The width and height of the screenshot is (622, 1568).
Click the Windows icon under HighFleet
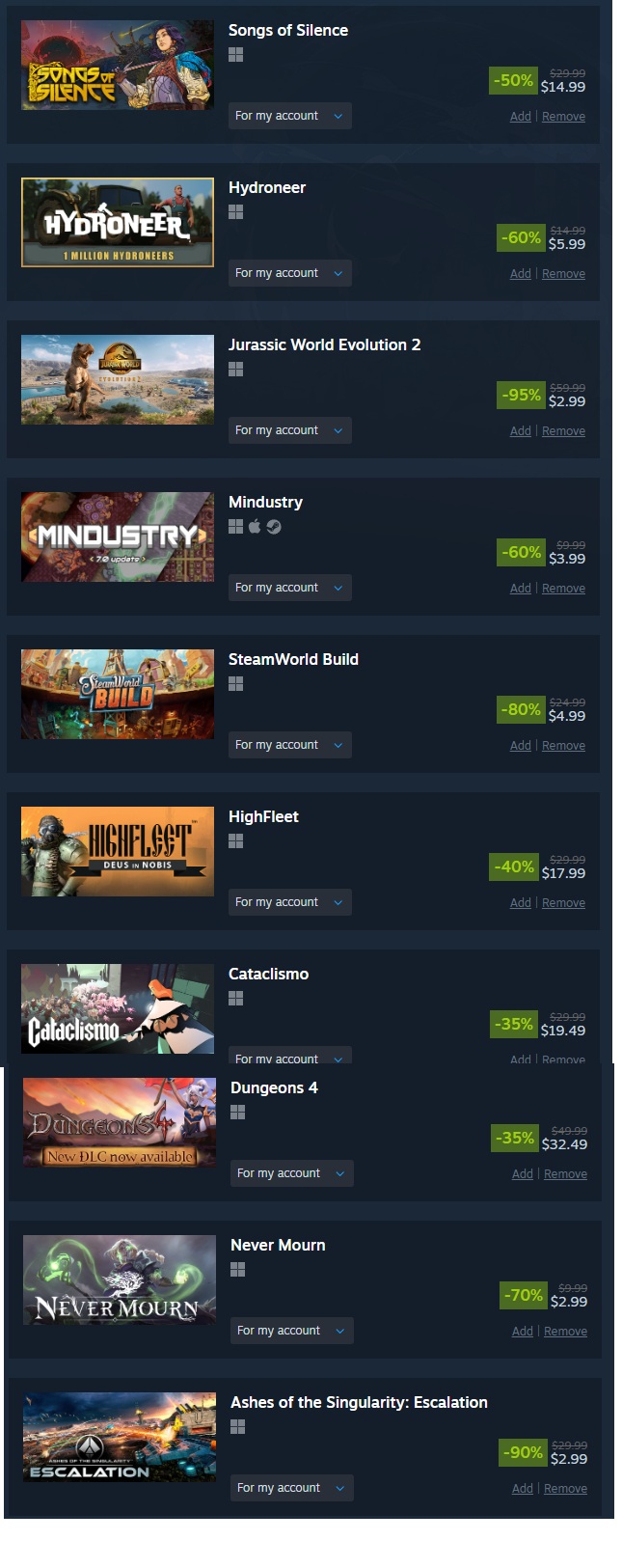pyautogui.click(x=235, y=841)
